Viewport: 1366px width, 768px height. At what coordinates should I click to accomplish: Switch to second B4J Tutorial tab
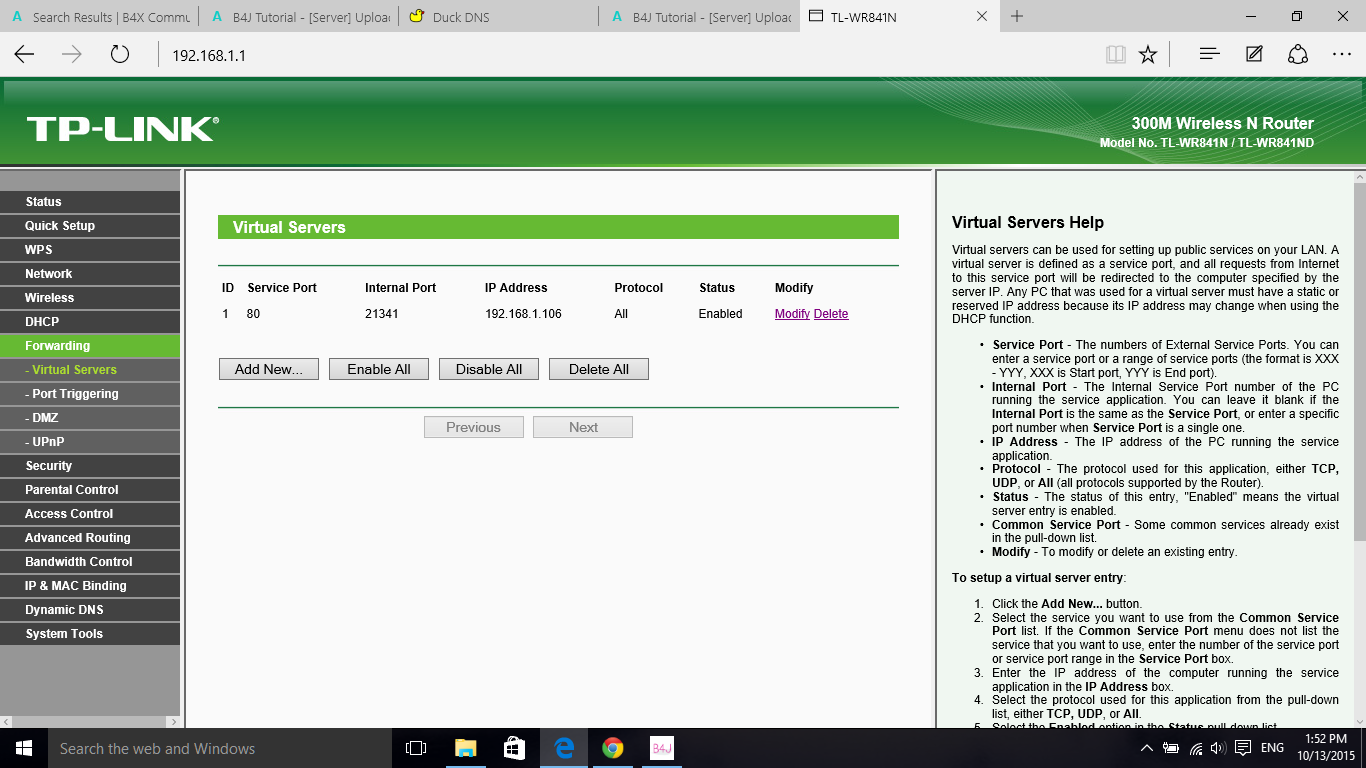[x=299, y=17]
